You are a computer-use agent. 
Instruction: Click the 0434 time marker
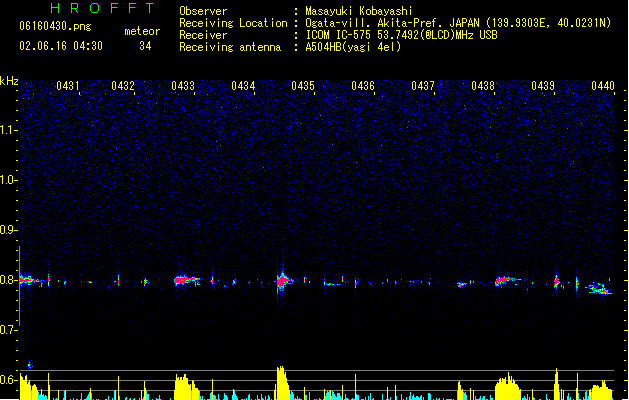tap(243, 85)
